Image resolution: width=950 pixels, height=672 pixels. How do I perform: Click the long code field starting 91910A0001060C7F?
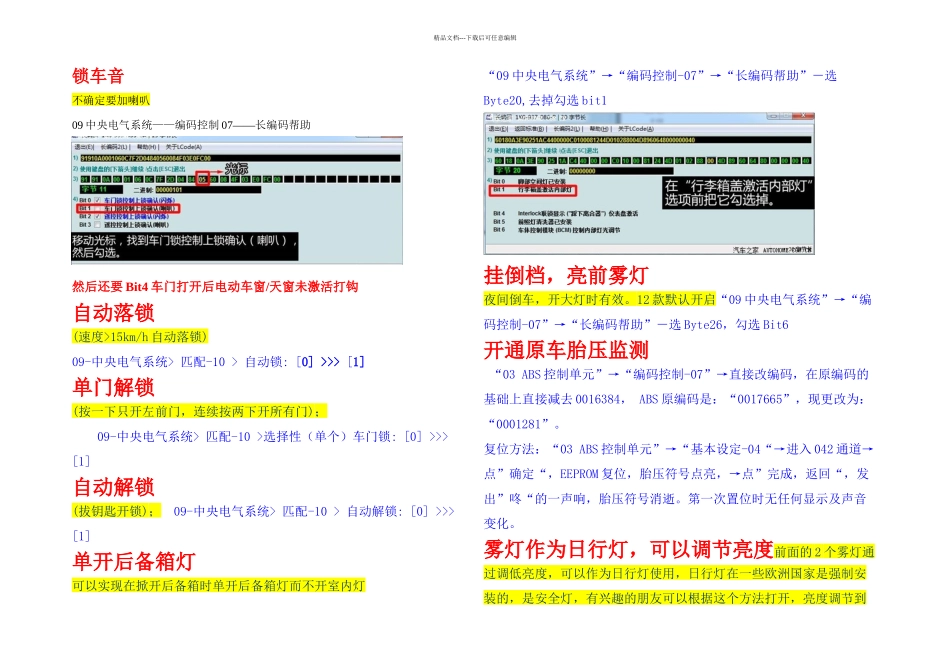coord(241,158)
